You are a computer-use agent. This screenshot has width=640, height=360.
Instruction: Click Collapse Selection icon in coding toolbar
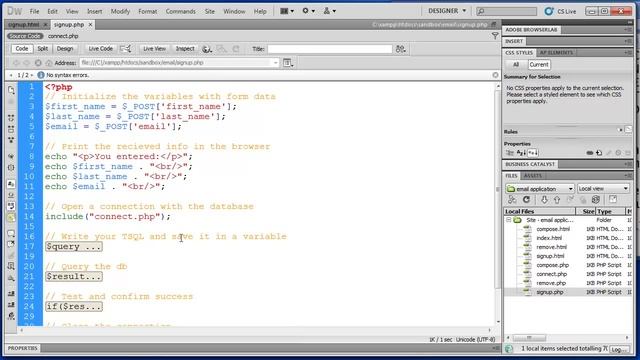(x=11, y=129)
